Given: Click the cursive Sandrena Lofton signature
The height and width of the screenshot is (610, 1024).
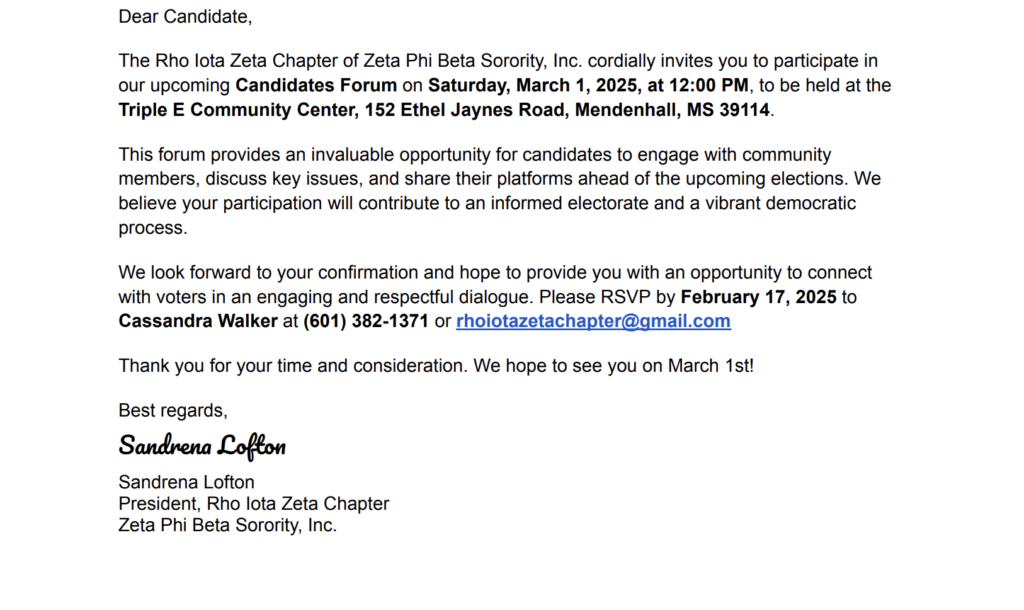Looking at the screenshot, I should point(202,446).
